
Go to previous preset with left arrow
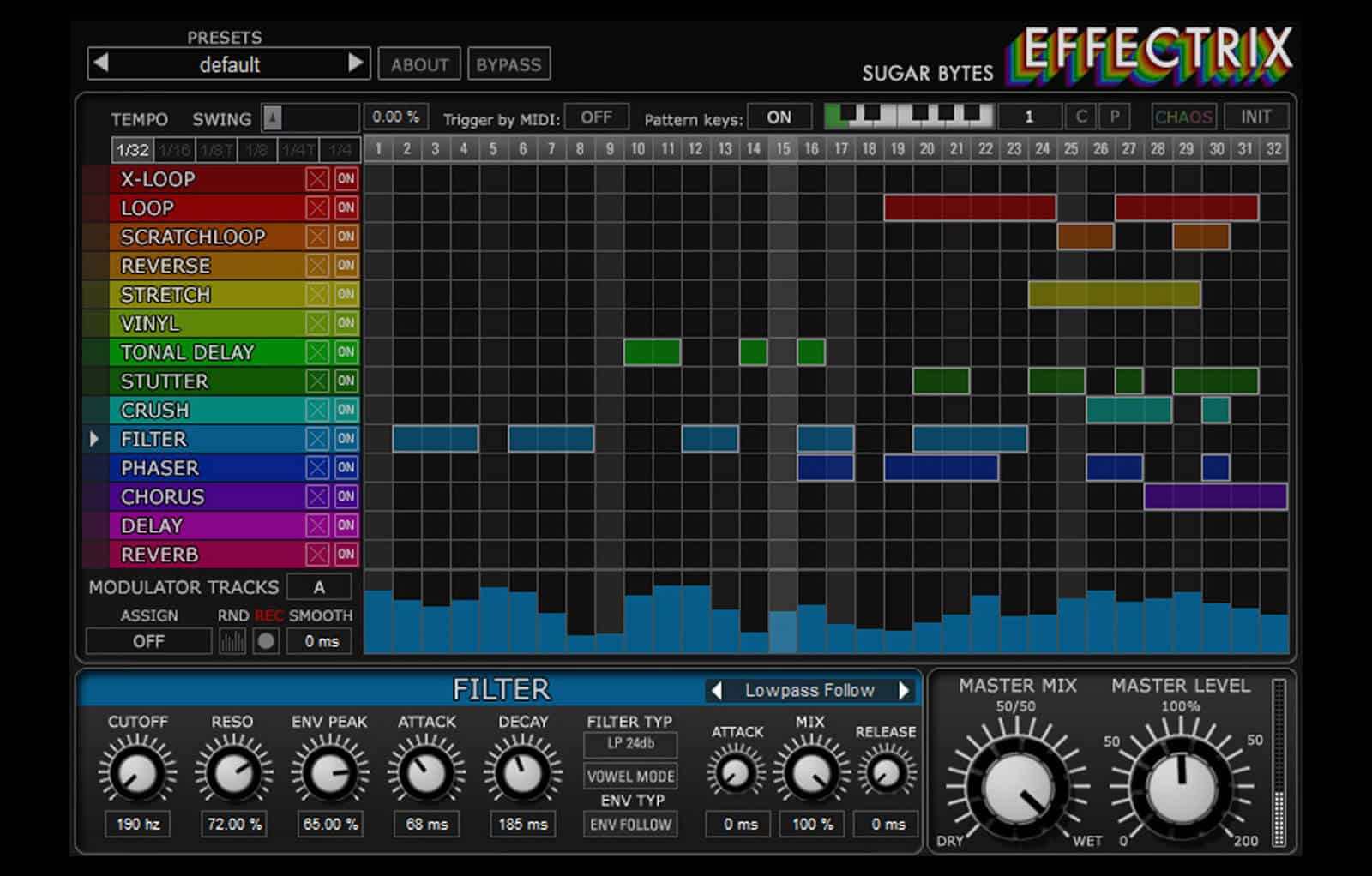101,63
